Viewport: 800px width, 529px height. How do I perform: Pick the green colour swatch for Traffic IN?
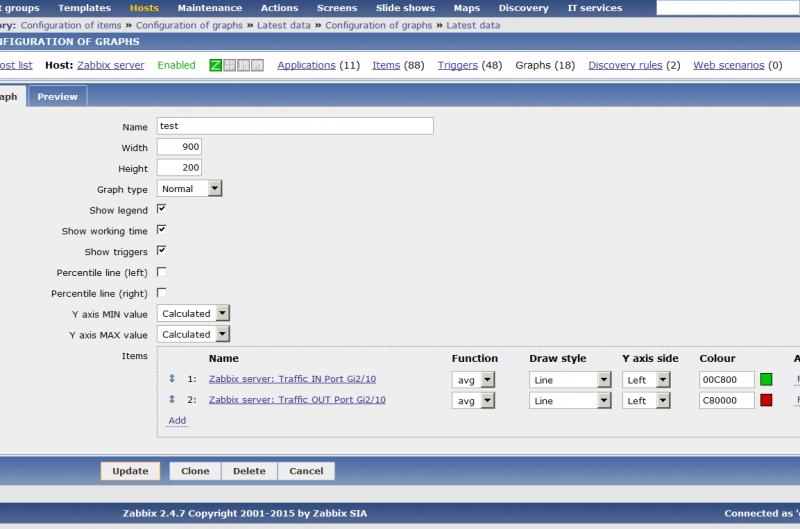(x=766, y=380)
